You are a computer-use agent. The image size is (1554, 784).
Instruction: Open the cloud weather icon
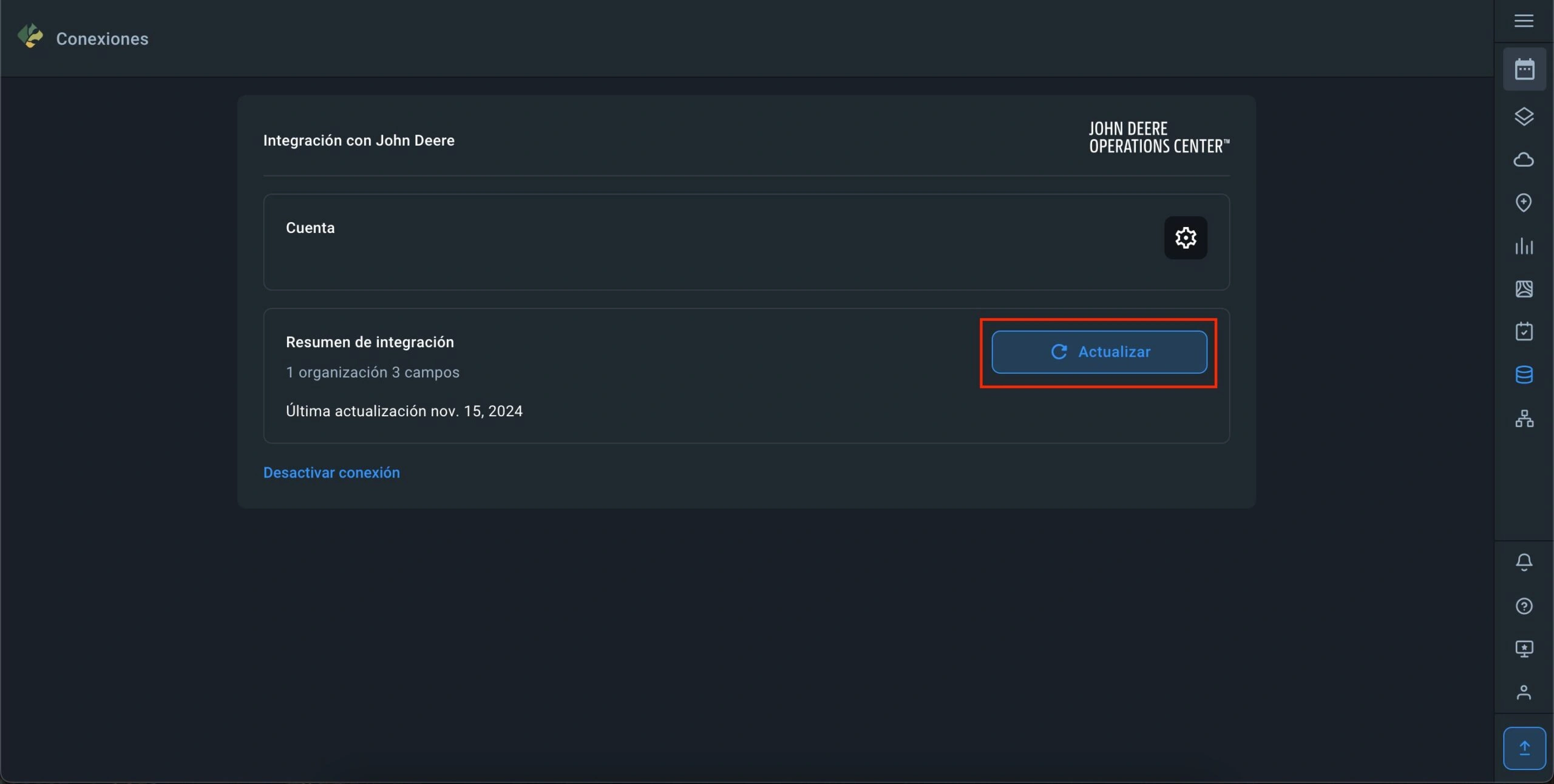[x=1524, y=160]
